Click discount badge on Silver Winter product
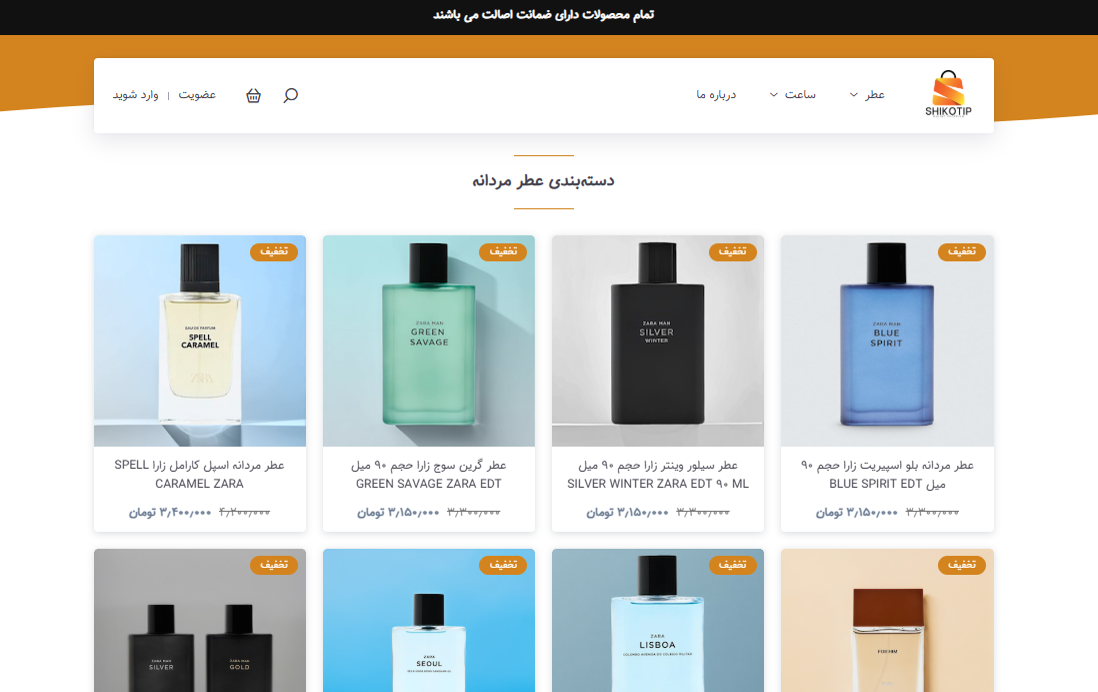1098x692 pixels. pos(732,251)
